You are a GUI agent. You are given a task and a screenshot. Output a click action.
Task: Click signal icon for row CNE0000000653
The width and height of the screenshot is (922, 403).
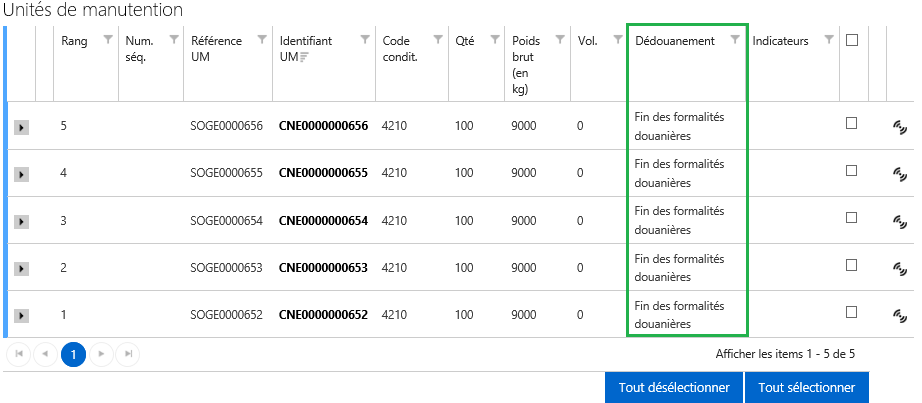[900, 268]
